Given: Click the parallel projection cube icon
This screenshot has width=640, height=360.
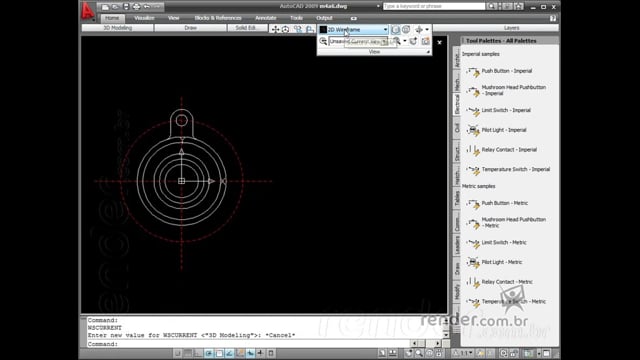Looking at the screenshot, I should (395, 29).
